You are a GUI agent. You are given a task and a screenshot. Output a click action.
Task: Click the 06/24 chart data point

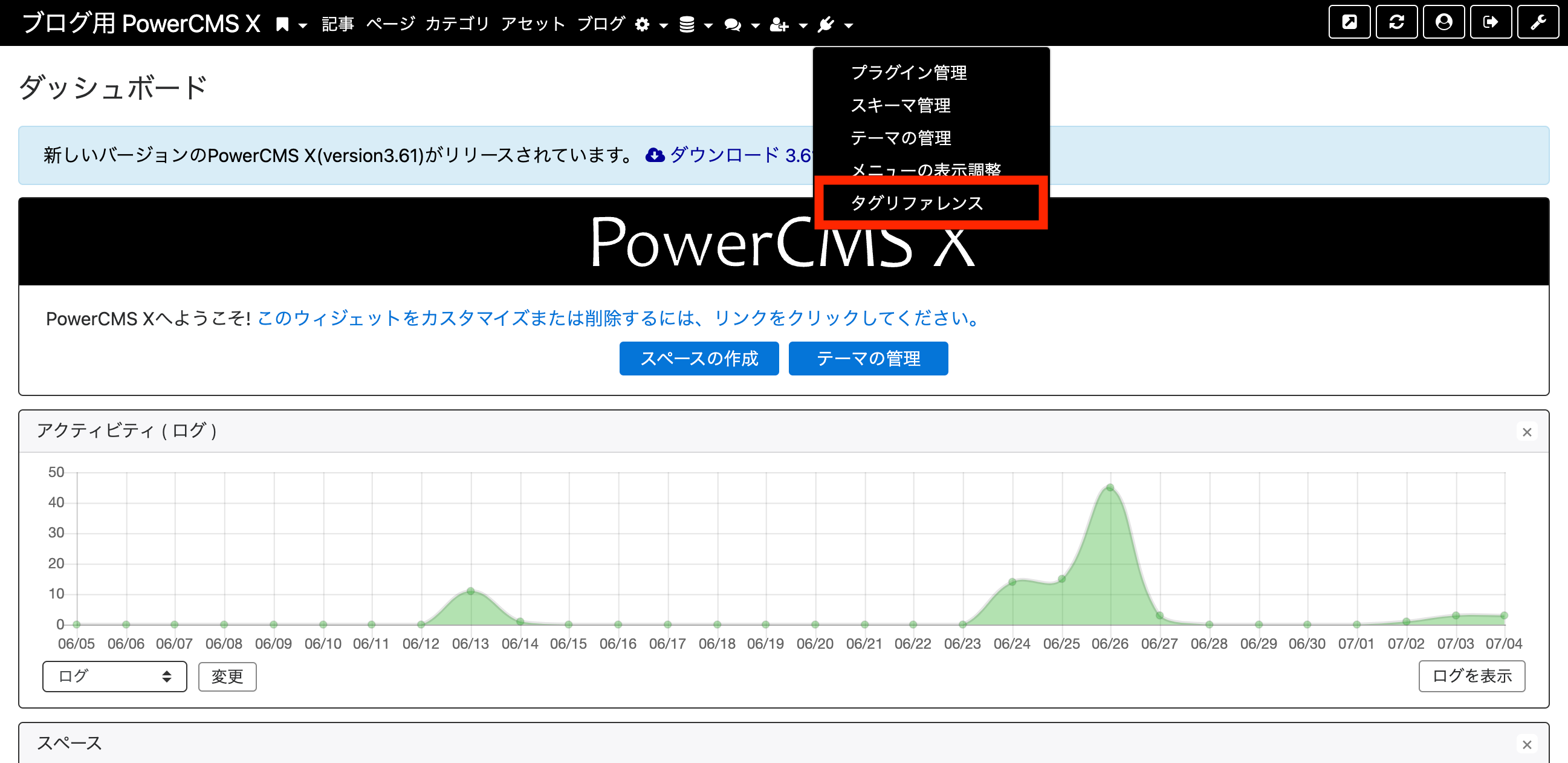tap(1012, 582)
